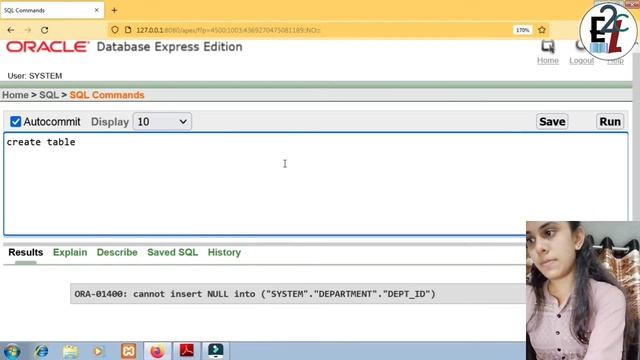This screenshot has width=640, height=360.
Task: Open the History tab
Action: point(224,252)
